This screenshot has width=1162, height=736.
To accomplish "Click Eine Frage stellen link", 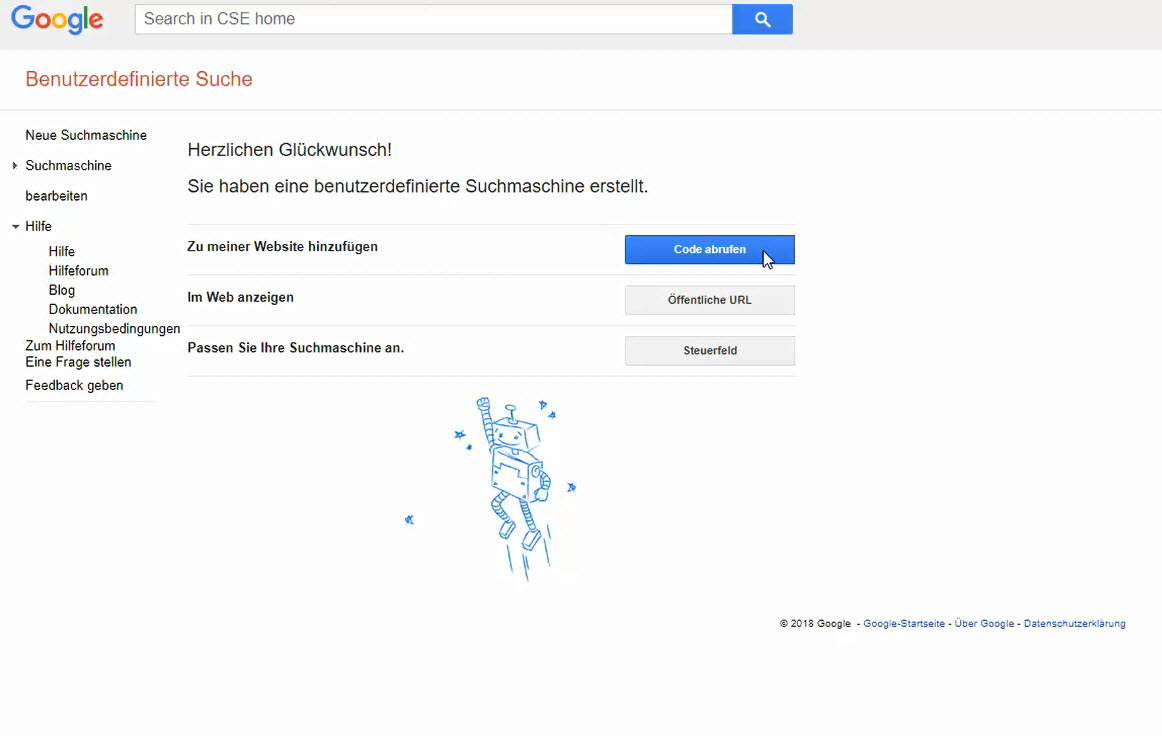I will click(x=78, y=362).
